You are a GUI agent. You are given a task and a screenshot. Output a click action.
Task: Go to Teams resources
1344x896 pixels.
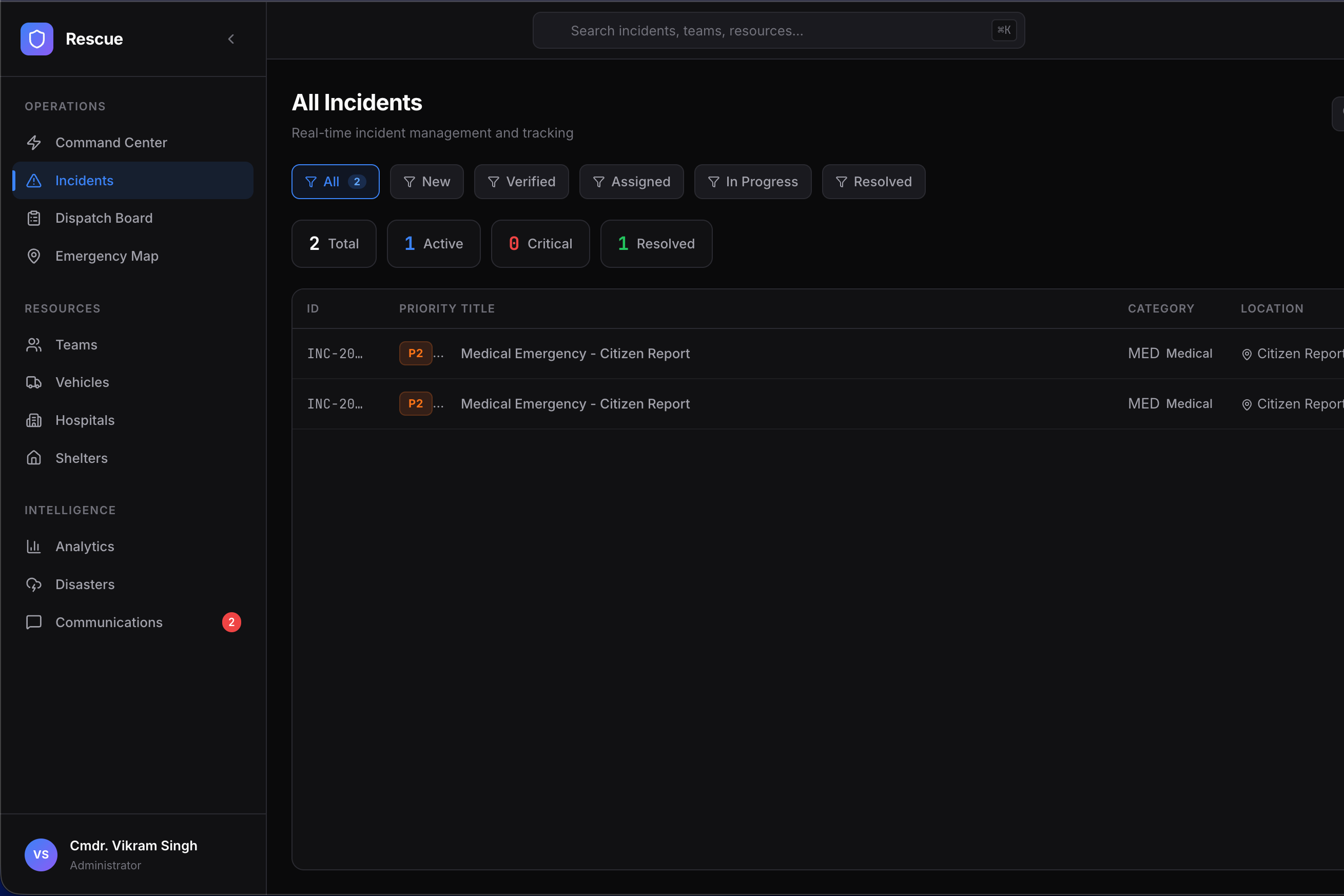(x=132, y=344)
